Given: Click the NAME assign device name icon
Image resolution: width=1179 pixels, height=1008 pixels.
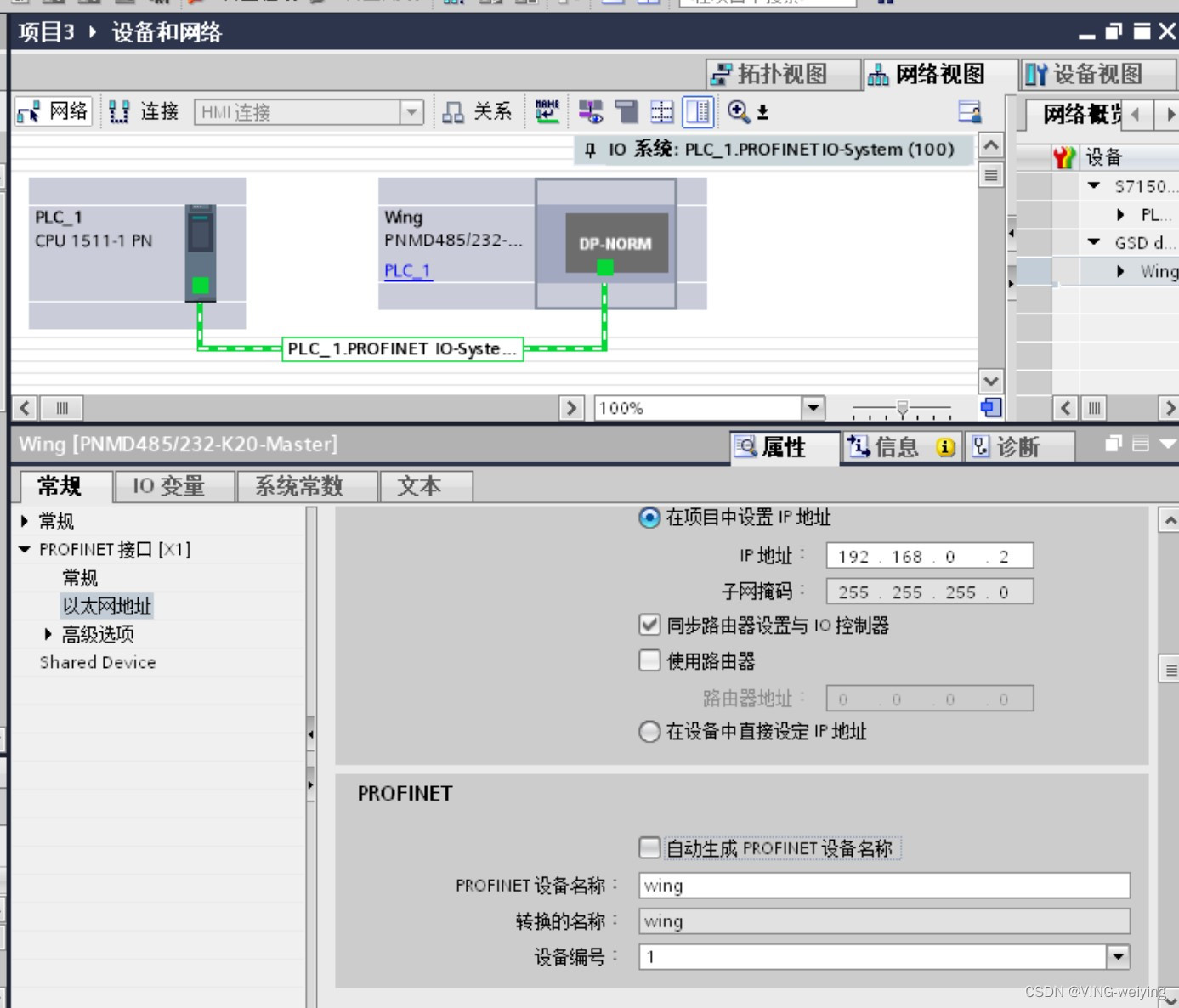Looking at the screenshot, I should 547,111.
